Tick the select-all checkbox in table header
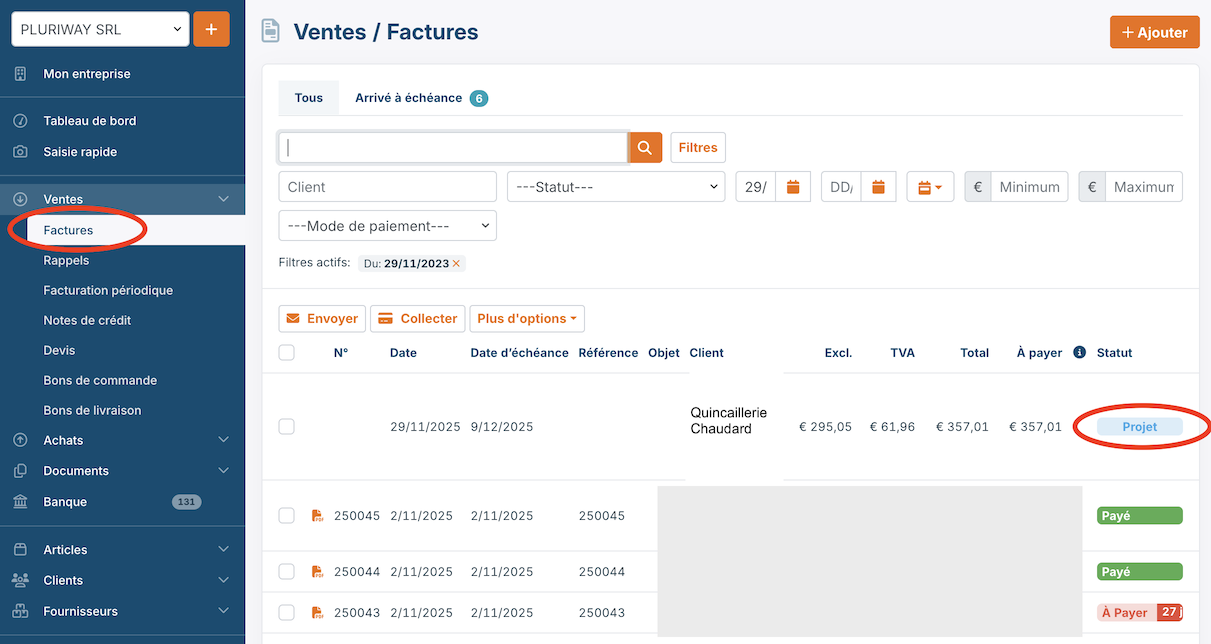Viewport: 1211px width, 644px height. click(287, 353)
